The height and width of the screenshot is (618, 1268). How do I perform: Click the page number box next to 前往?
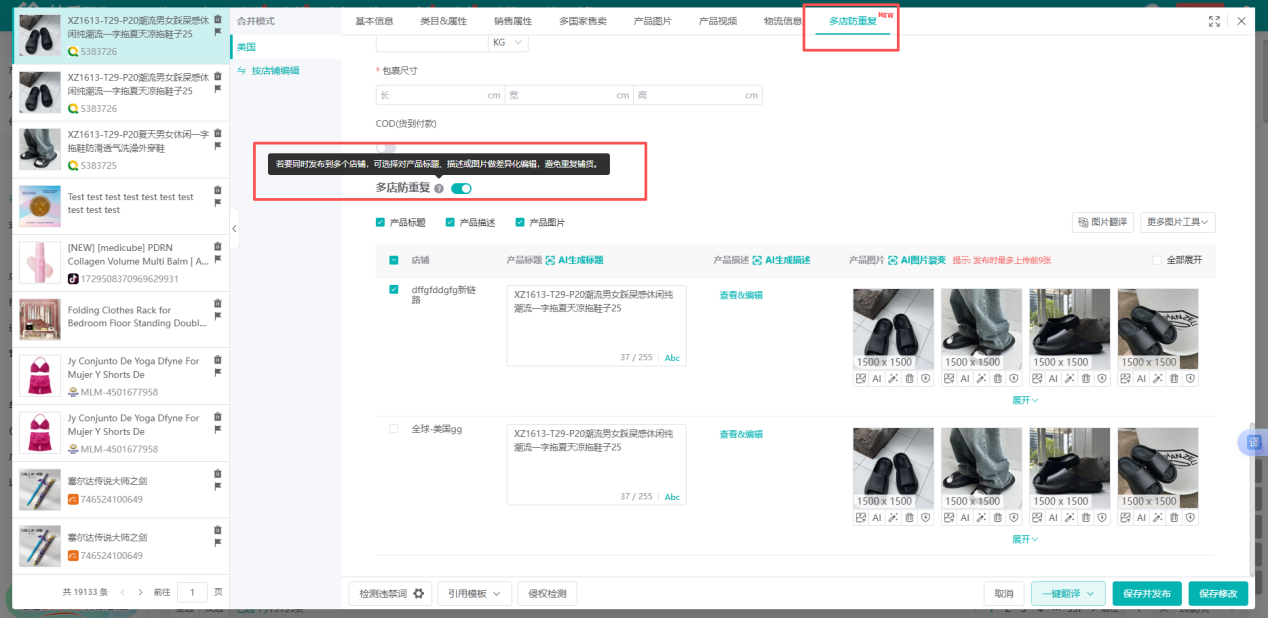[x=192, y=592]
